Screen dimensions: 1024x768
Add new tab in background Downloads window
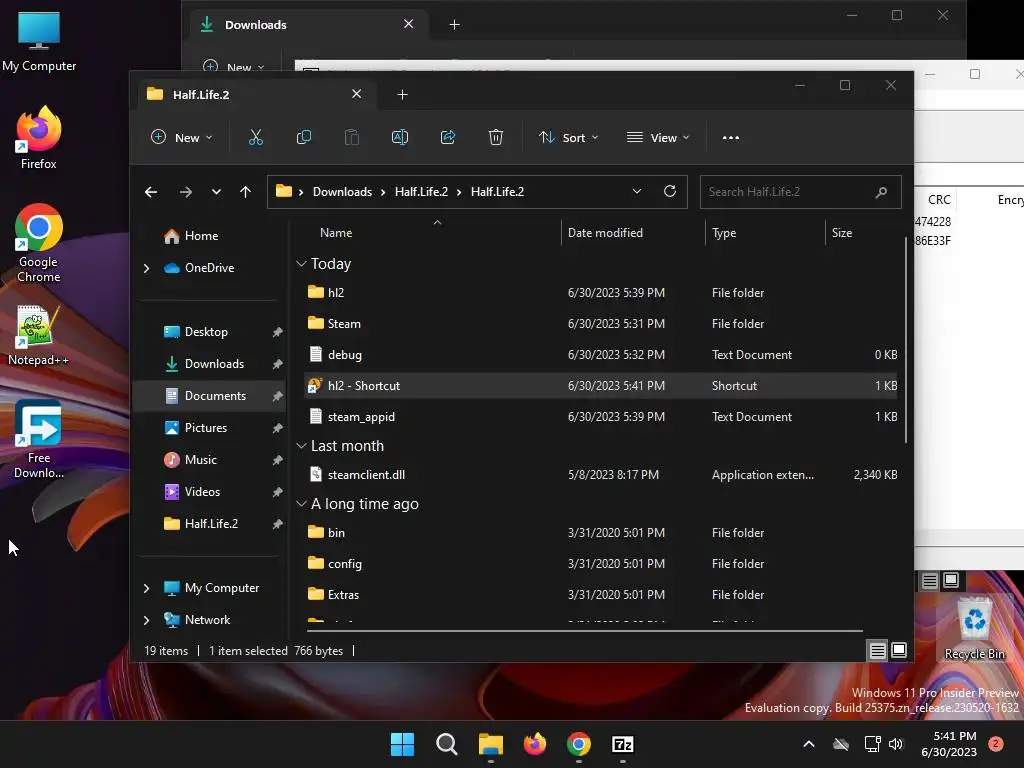[455, 25]
